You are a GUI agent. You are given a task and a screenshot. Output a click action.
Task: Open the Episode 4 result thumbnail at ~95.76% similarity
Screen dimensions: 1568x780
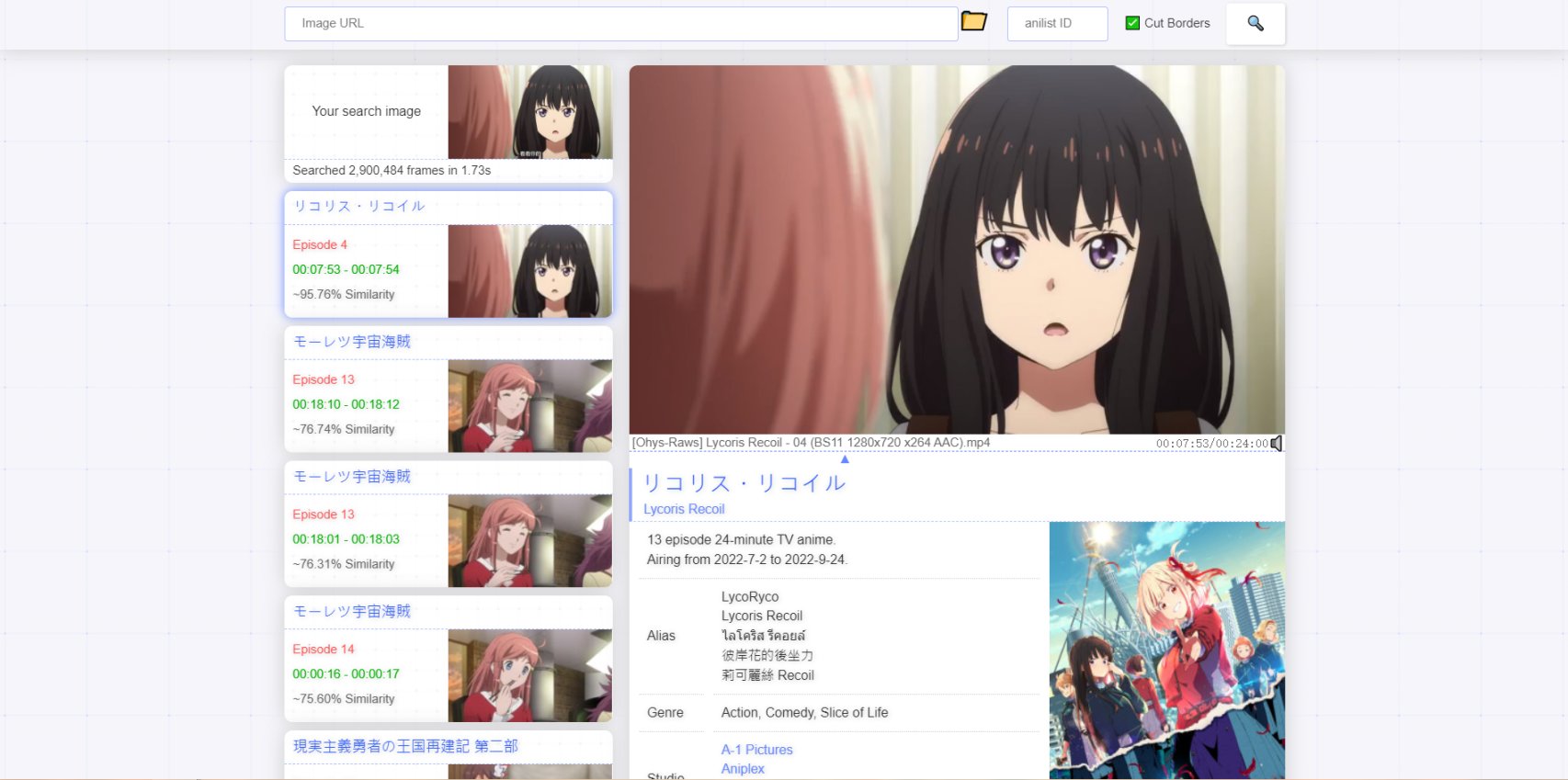(530, 271)
